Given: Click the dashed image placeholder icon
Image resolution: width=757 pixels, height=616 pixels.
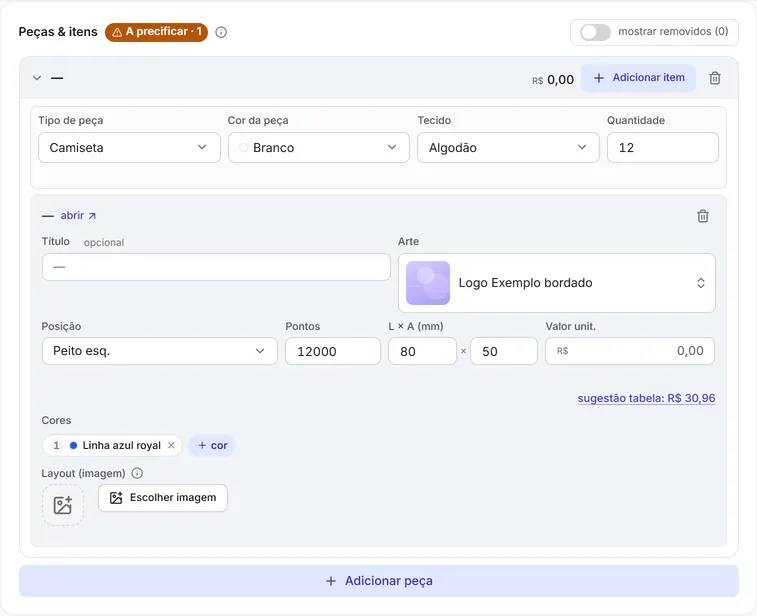Looking at the screenshot, I should point(63,505).
